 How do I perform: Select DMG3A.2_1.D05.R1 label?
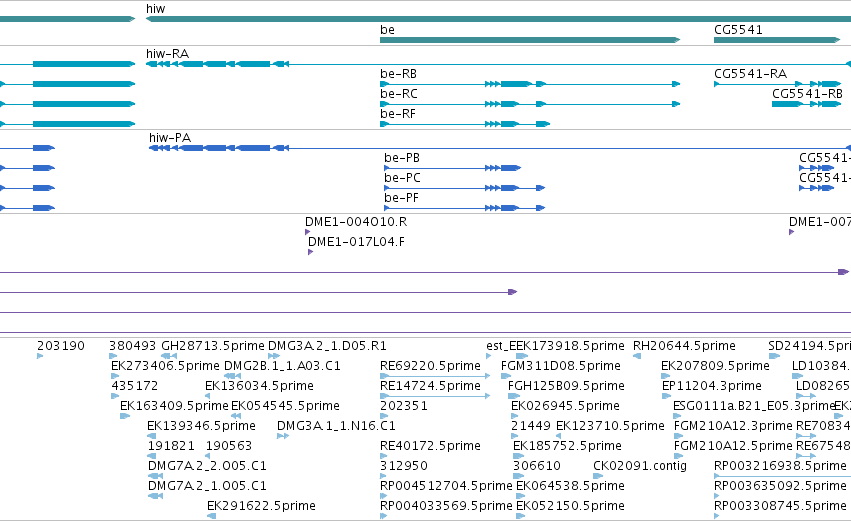[x=327, y=346]
